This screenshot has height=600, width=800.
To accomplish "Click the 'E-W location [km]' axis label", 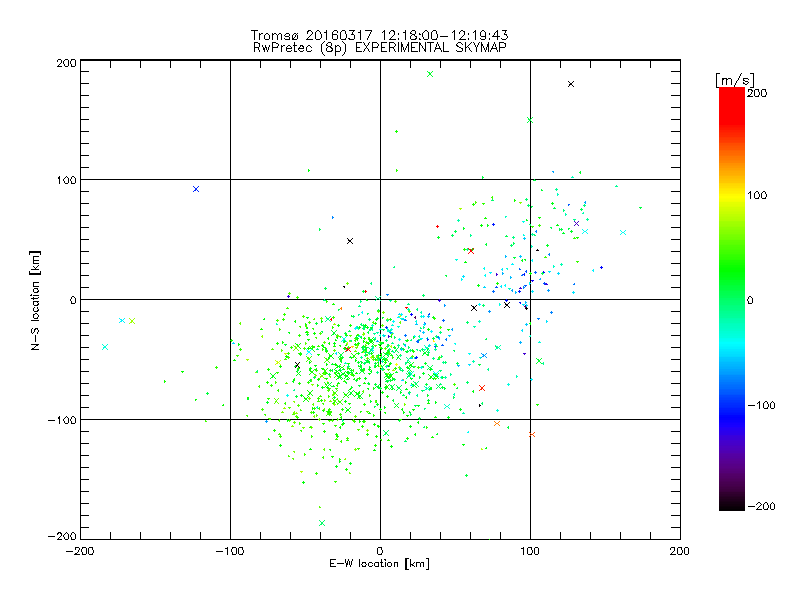I will tap(379, 564).
